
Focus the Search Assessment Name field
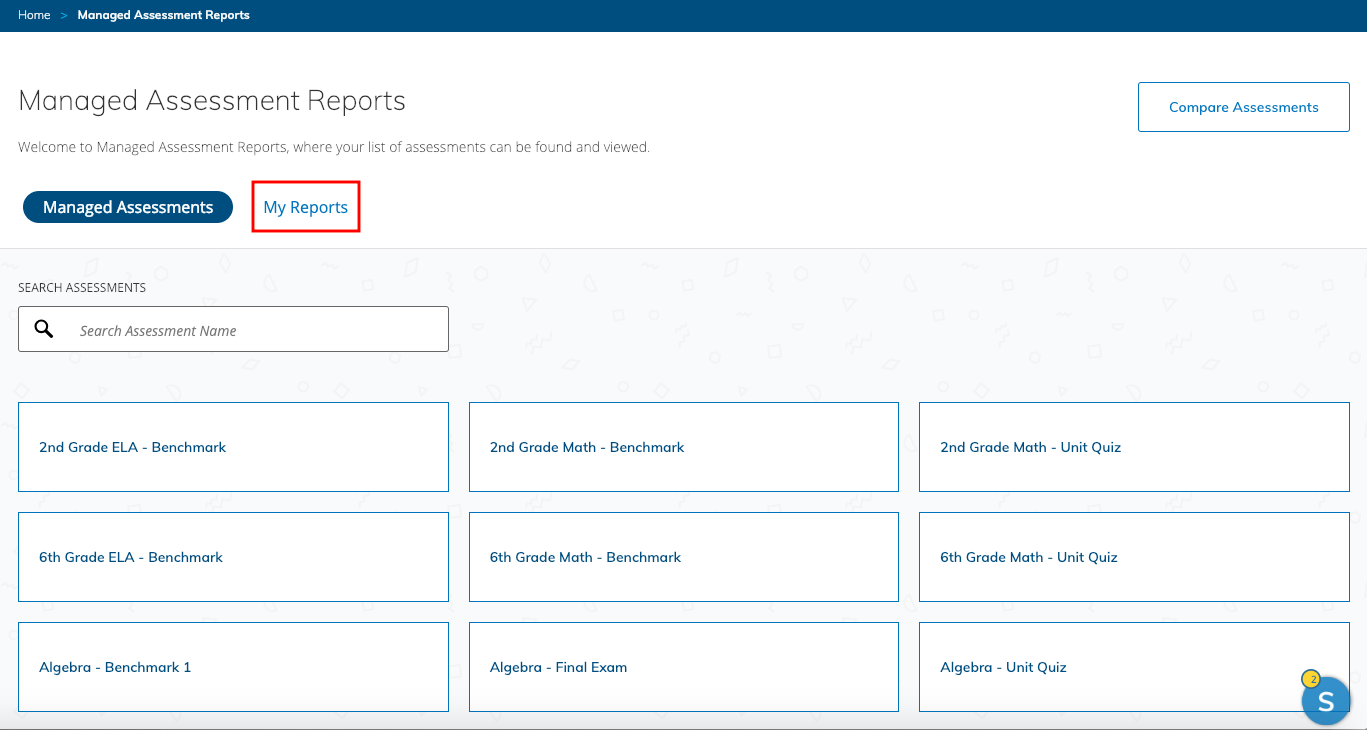tap(250, 328)
